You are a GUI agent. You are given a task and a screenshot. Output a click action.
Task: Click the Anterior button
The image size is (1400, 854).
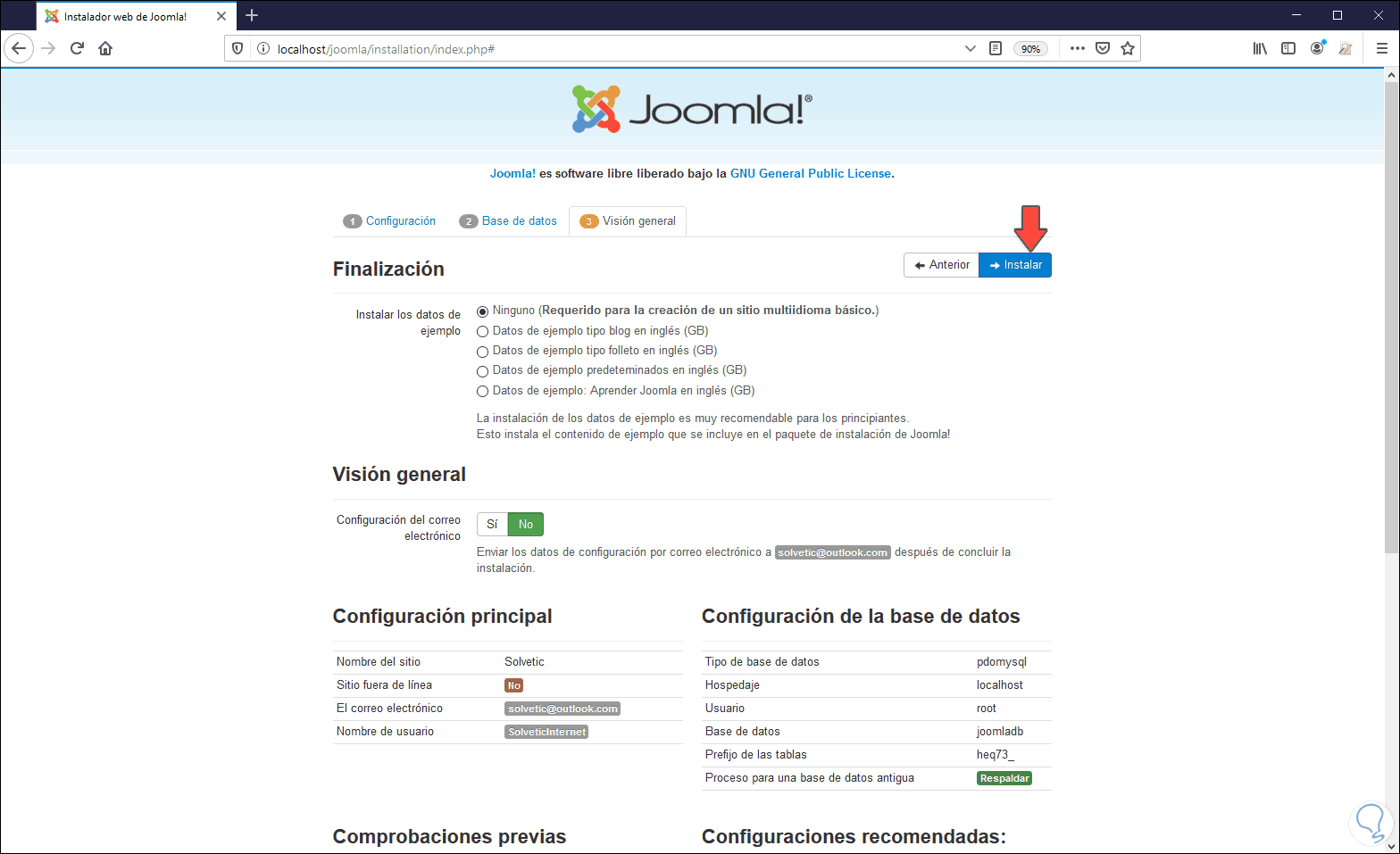[x=942, y=265]
